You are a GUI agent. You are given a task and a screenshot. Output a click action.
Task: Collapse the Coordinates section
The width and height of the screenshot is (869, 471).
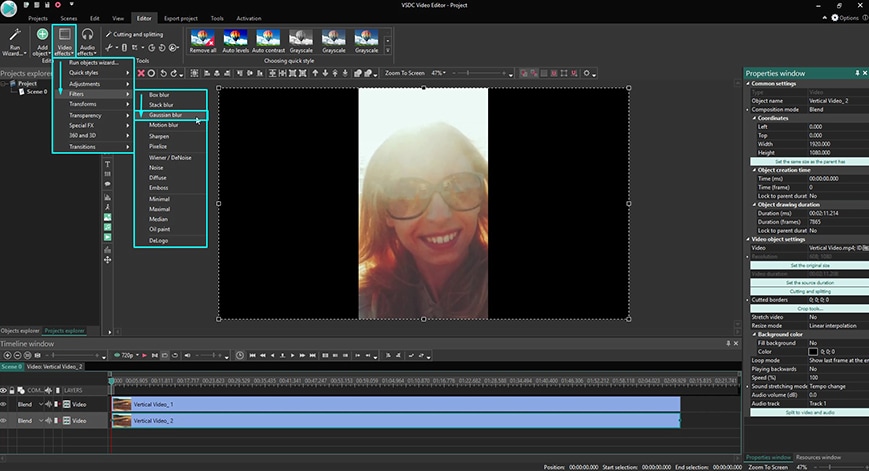[x=754, y=118]
